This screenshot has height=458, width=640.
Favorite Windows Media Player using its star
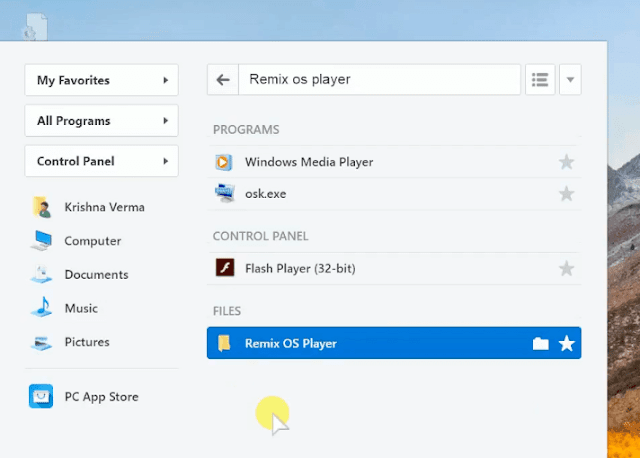point(566,162)
